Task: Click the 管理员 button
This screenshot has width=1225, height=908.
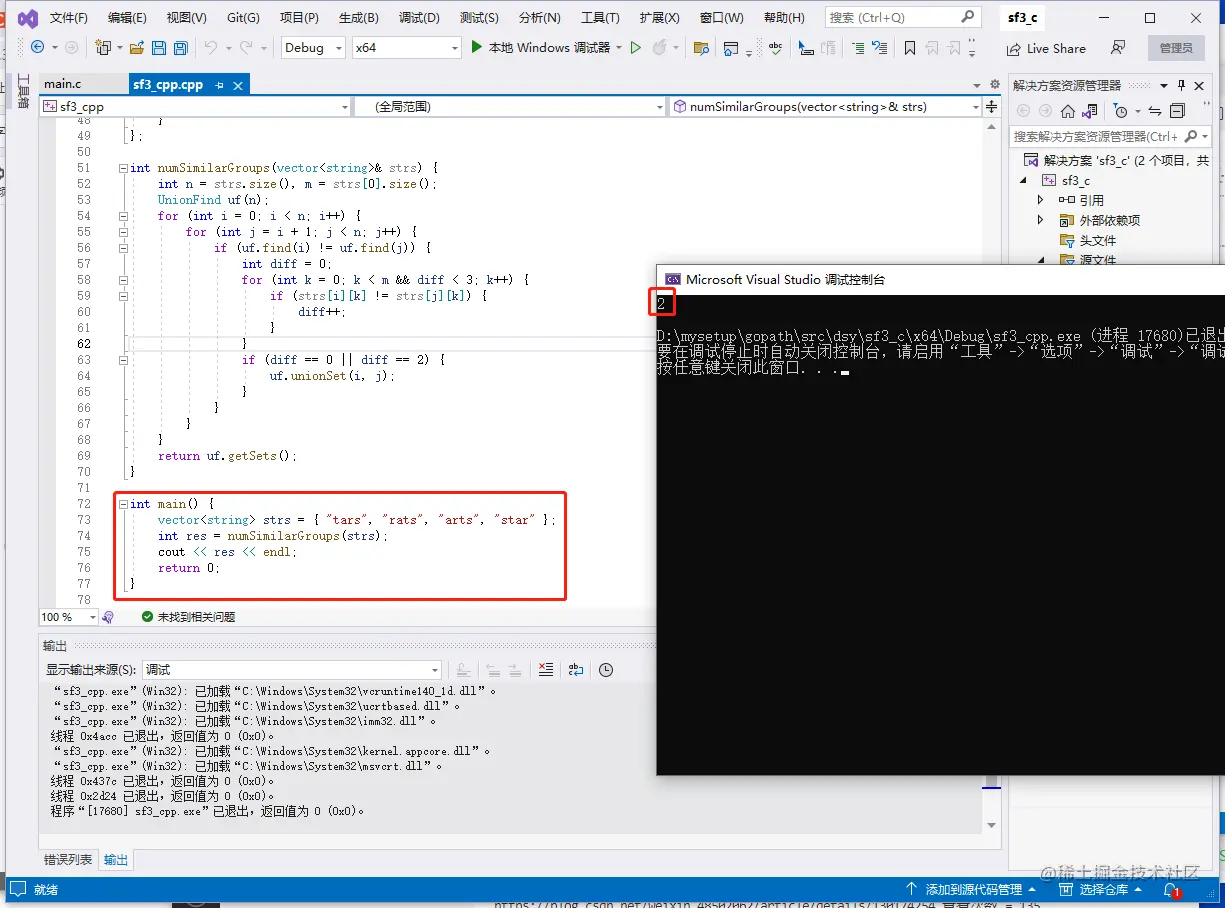Action: (1176, 48)
